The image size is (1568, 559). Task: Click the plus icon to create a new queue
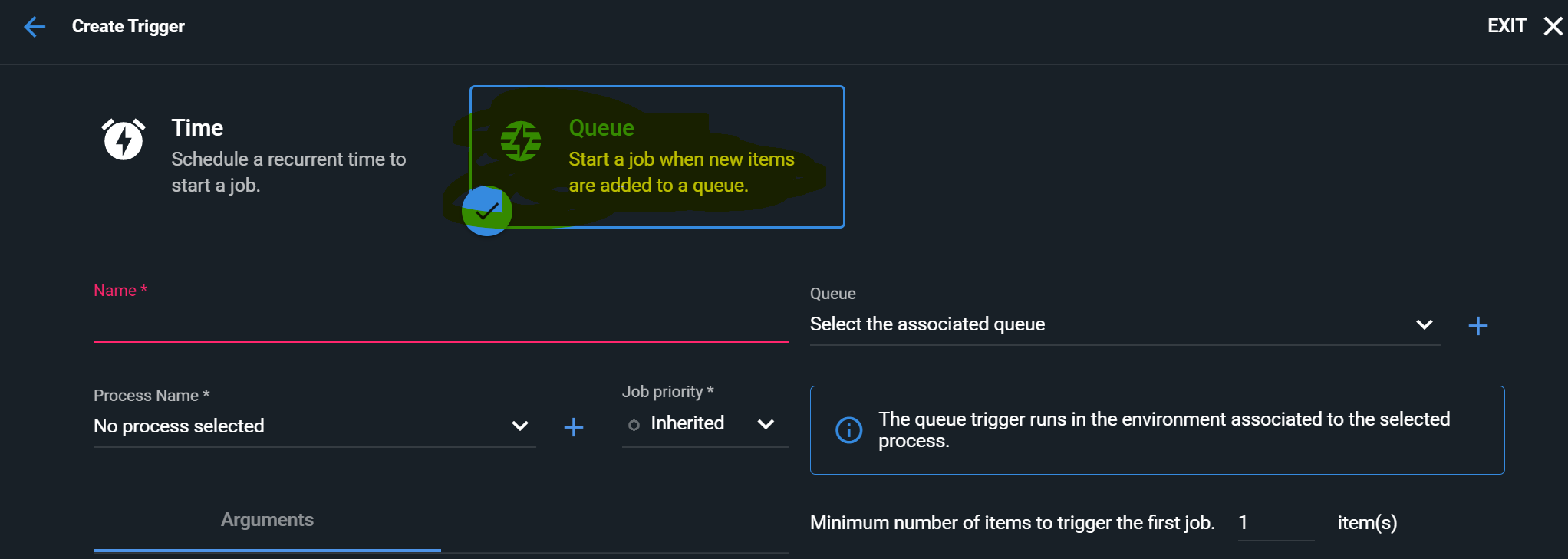pos(1477,325)
